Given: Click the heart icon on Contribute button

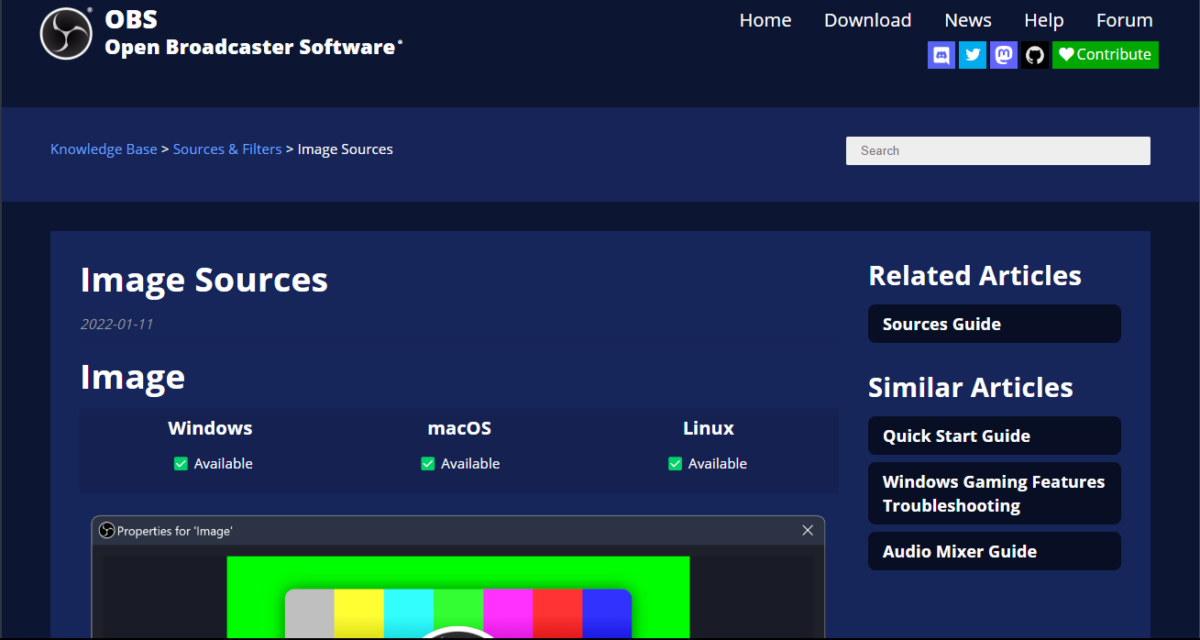Looking at the screenshot, I should point(1066,55).
